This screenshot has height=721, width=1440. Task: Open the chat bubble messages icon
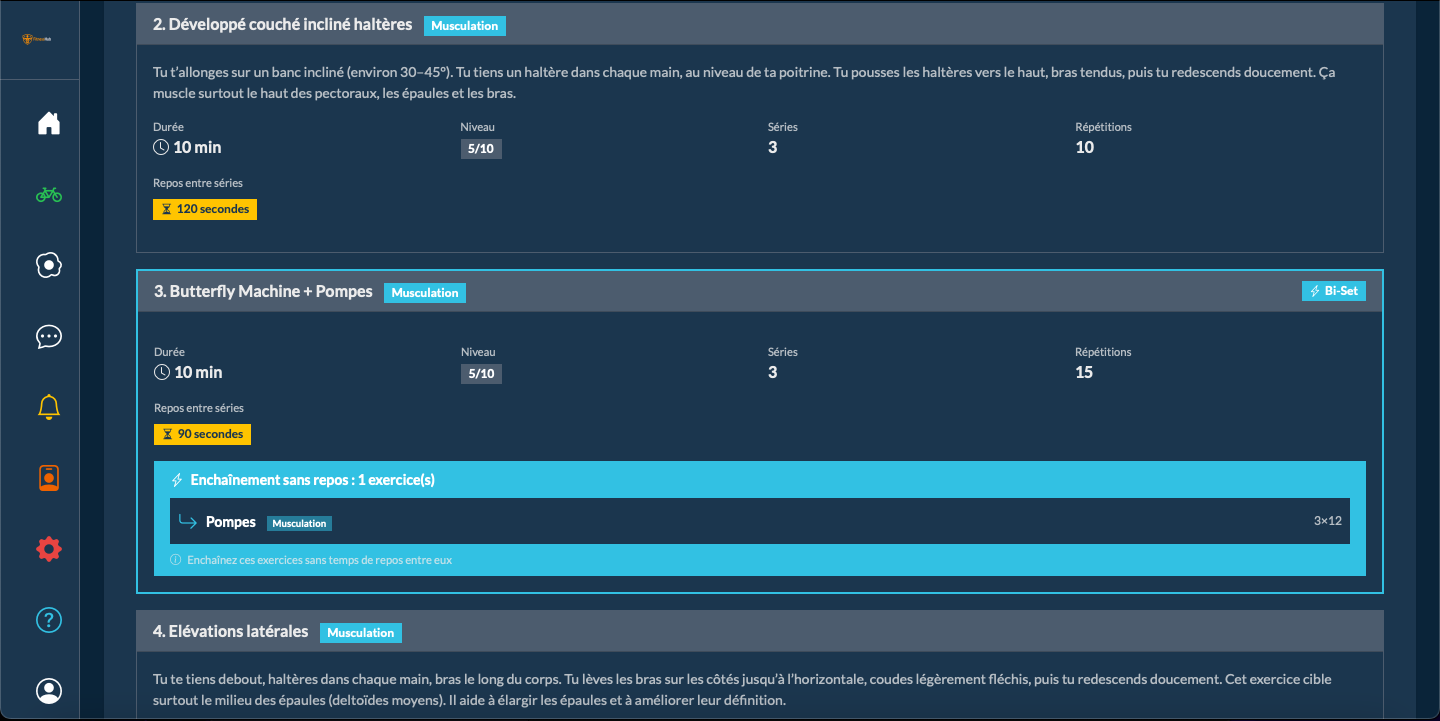(49, 337)
